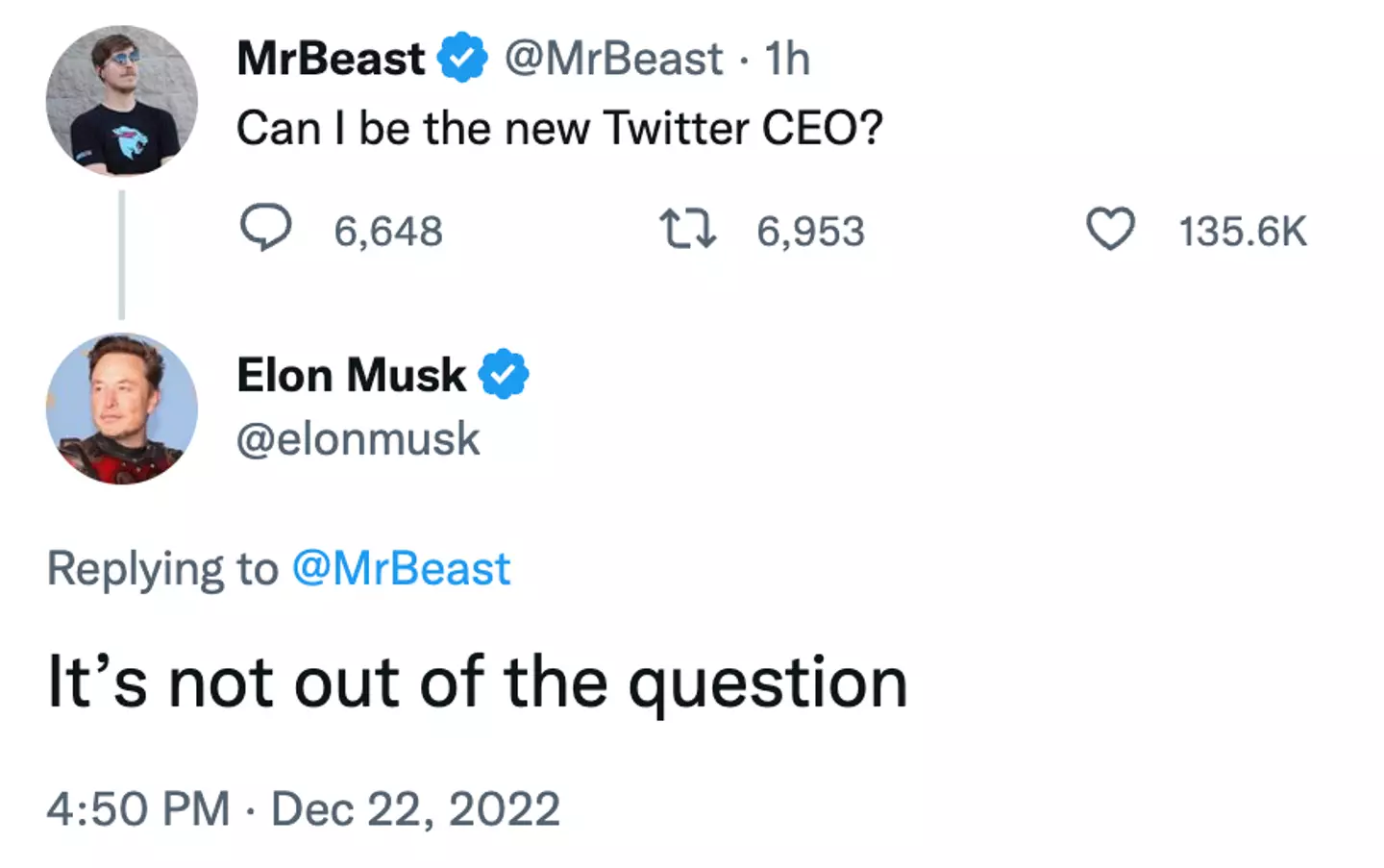
Task: Open Elon Musk's profile picture
Action: tap(121, 409)
